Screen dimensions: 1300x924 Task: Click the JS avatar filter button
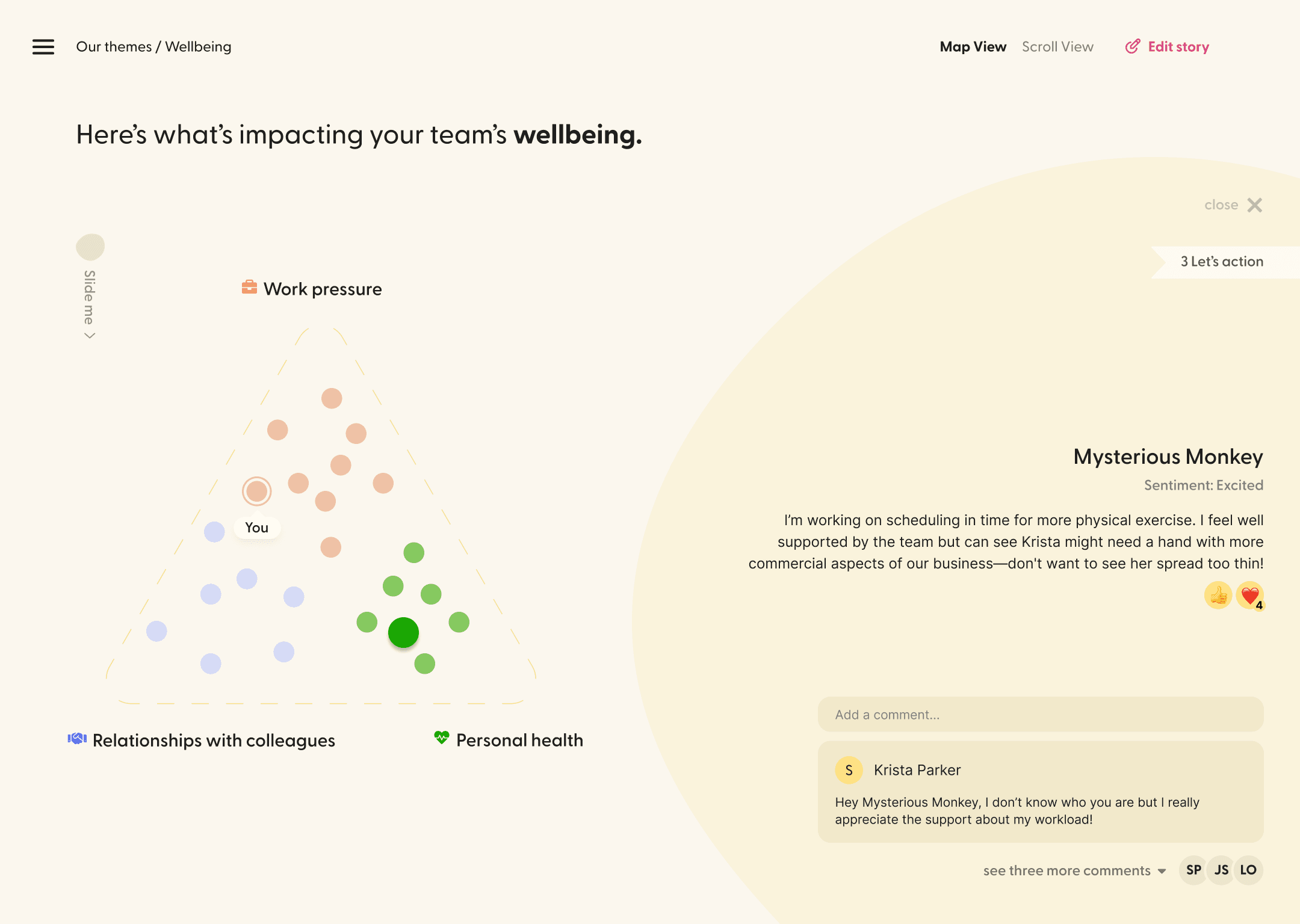(x=1220, y=869)
